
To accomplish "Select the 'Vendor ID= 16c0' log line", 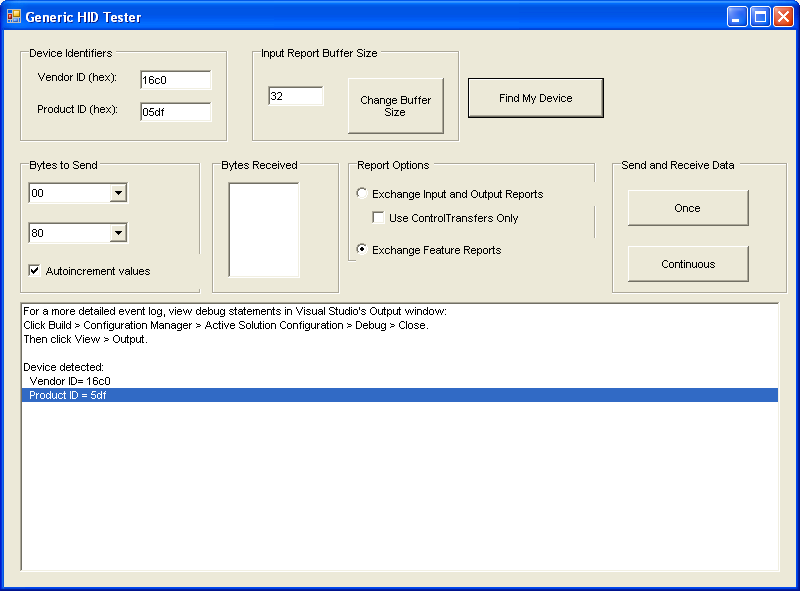I will point(399,381).
